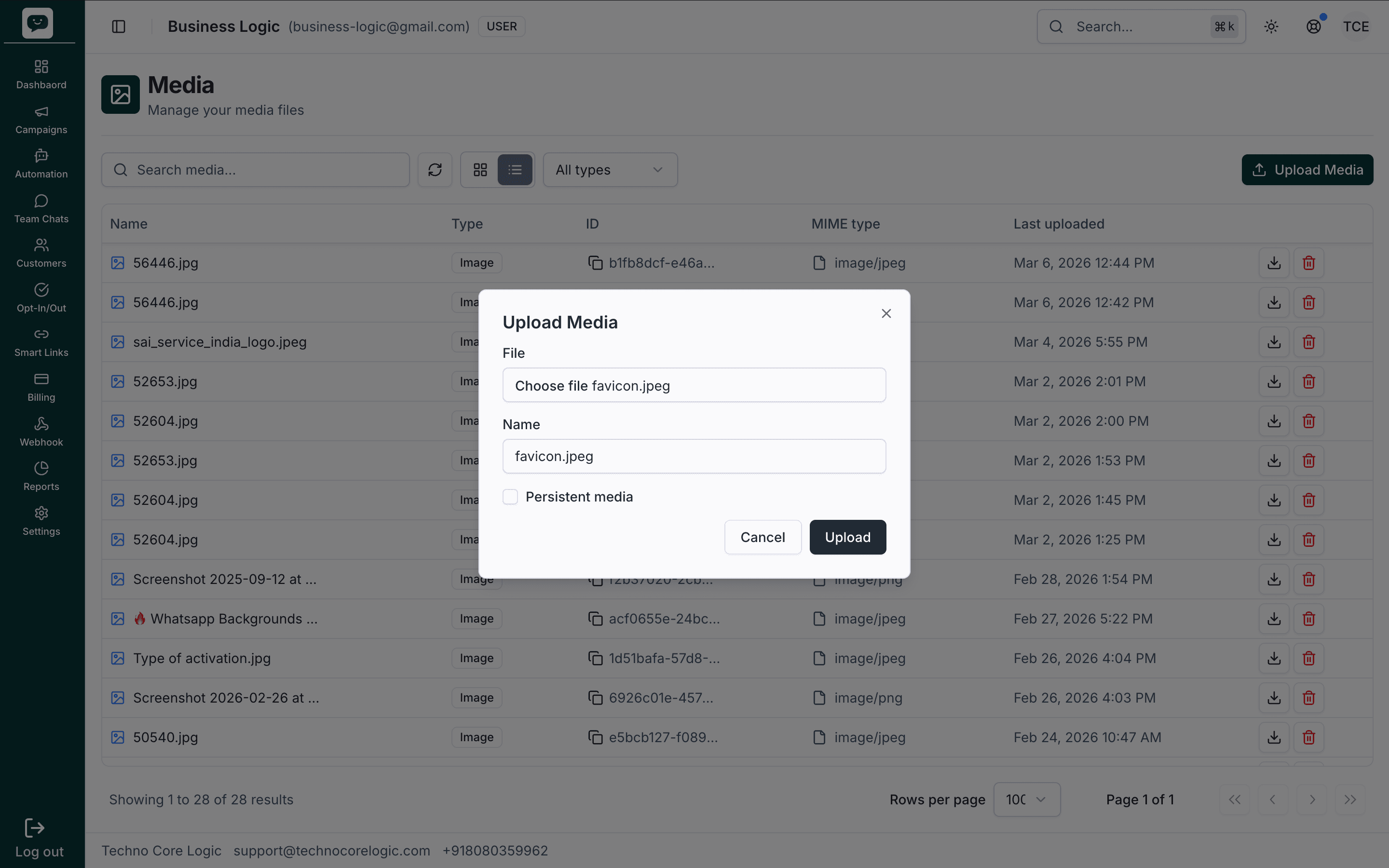The width and height of the screenshot is (1389, 868).
Task: Click the Last uploaded column header
Action: (1059, 224)
